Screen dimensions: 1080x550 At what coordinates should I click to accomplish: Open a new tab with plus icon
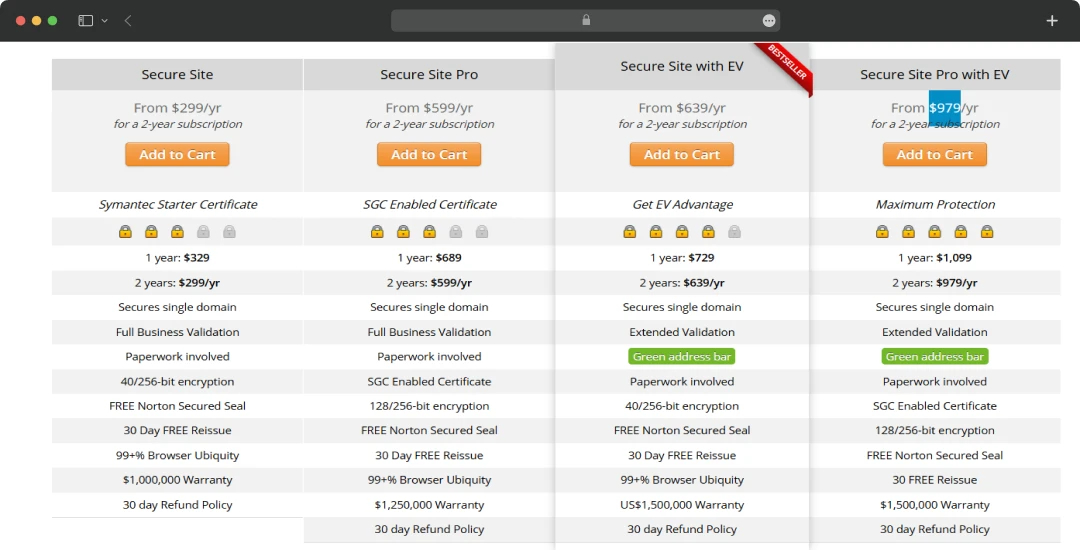pyautogui.click(x=1052, y=21)
